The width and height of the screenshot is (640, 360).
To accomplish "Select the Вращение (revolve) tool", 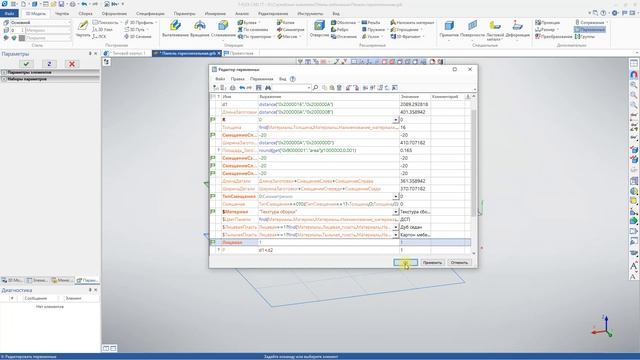I will [x=199, y=29].
